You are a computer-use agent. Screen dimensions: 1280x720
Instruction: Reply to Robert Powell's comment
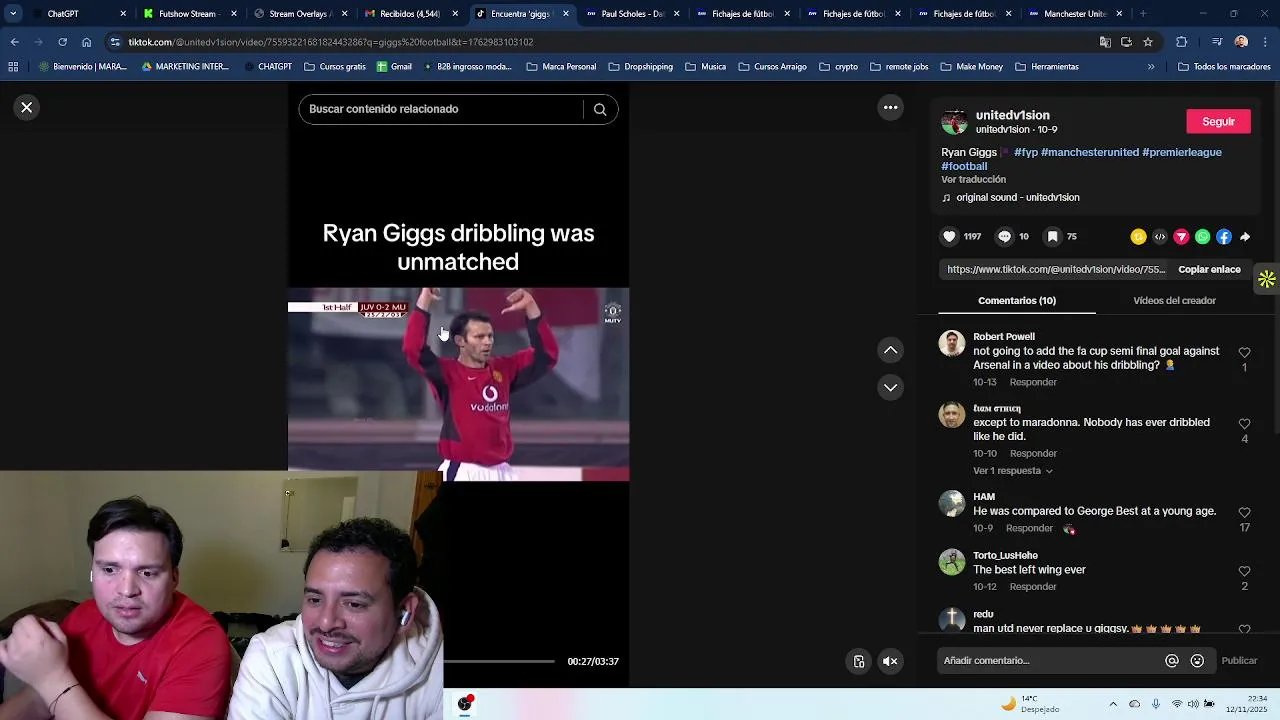(x=1033, y=382)
